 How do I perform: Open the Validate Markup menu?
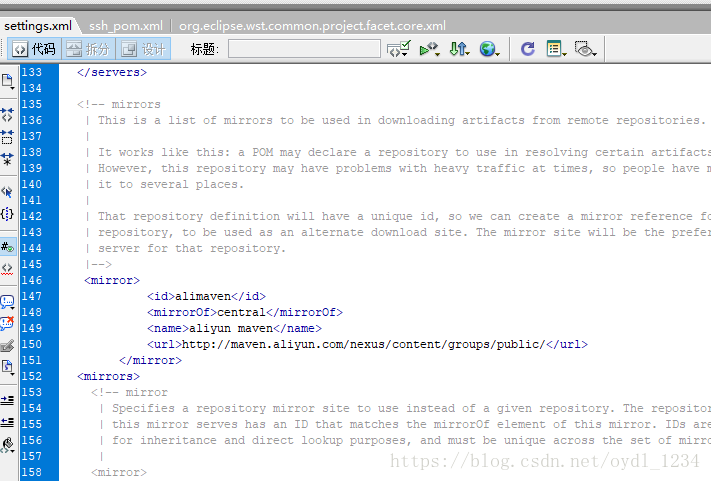429,49
